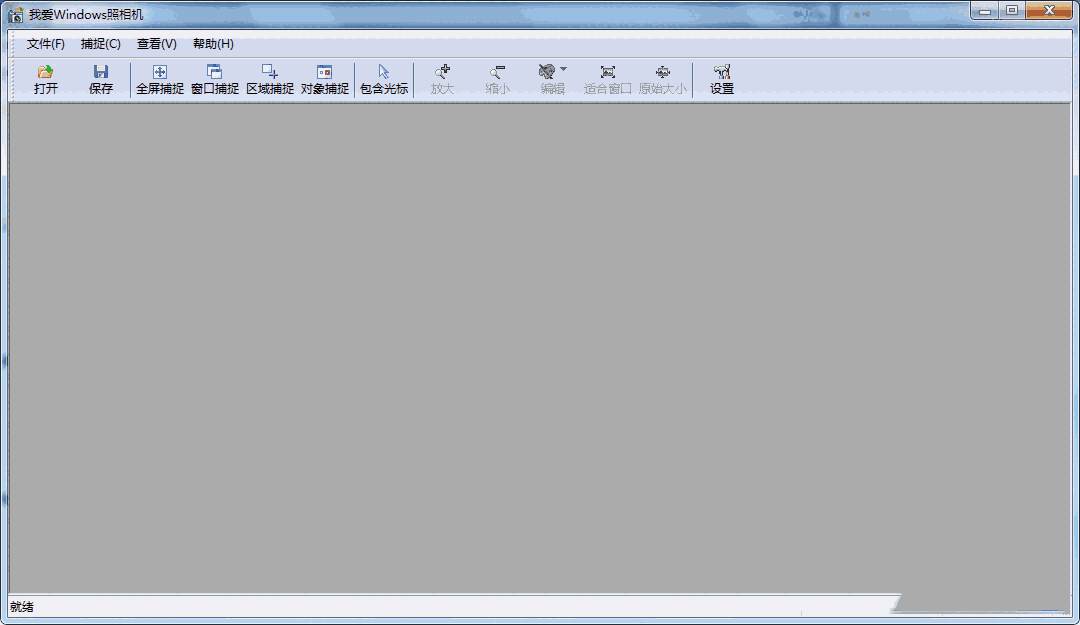Click the 编辑 edit toolbar icon
Image resolution: width=1080 pixels, height=625 pixels.
coord(548,80)
